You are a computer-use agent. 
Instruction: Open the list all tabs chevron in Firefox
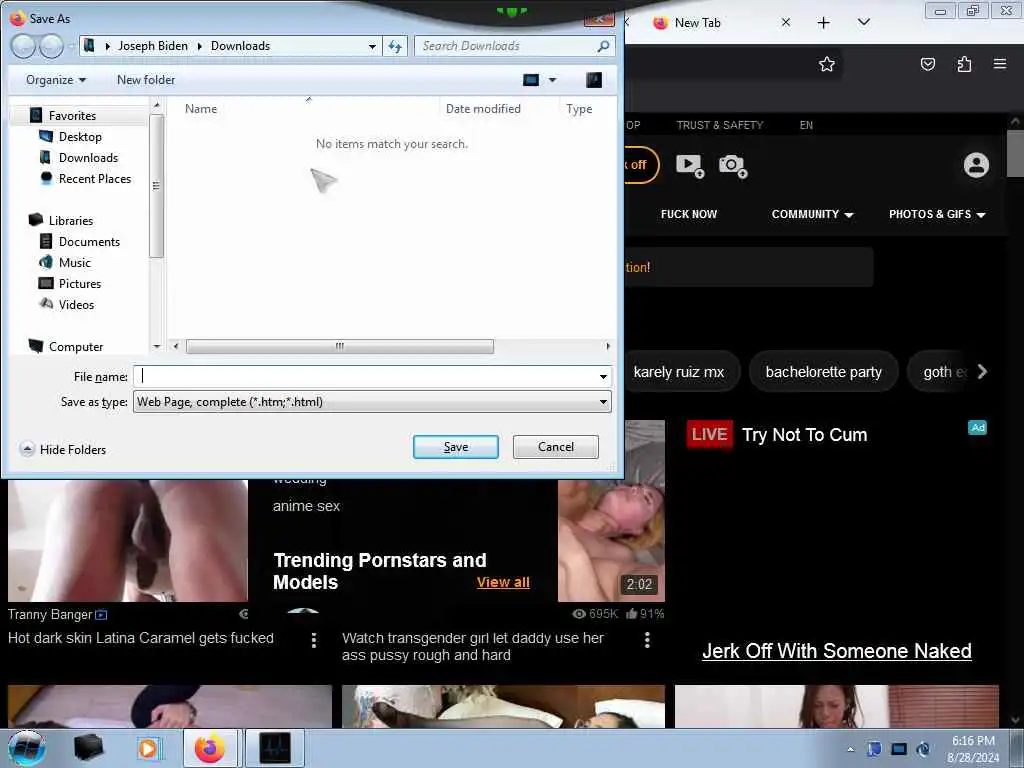pyautogui.click(x=863, y=22)
